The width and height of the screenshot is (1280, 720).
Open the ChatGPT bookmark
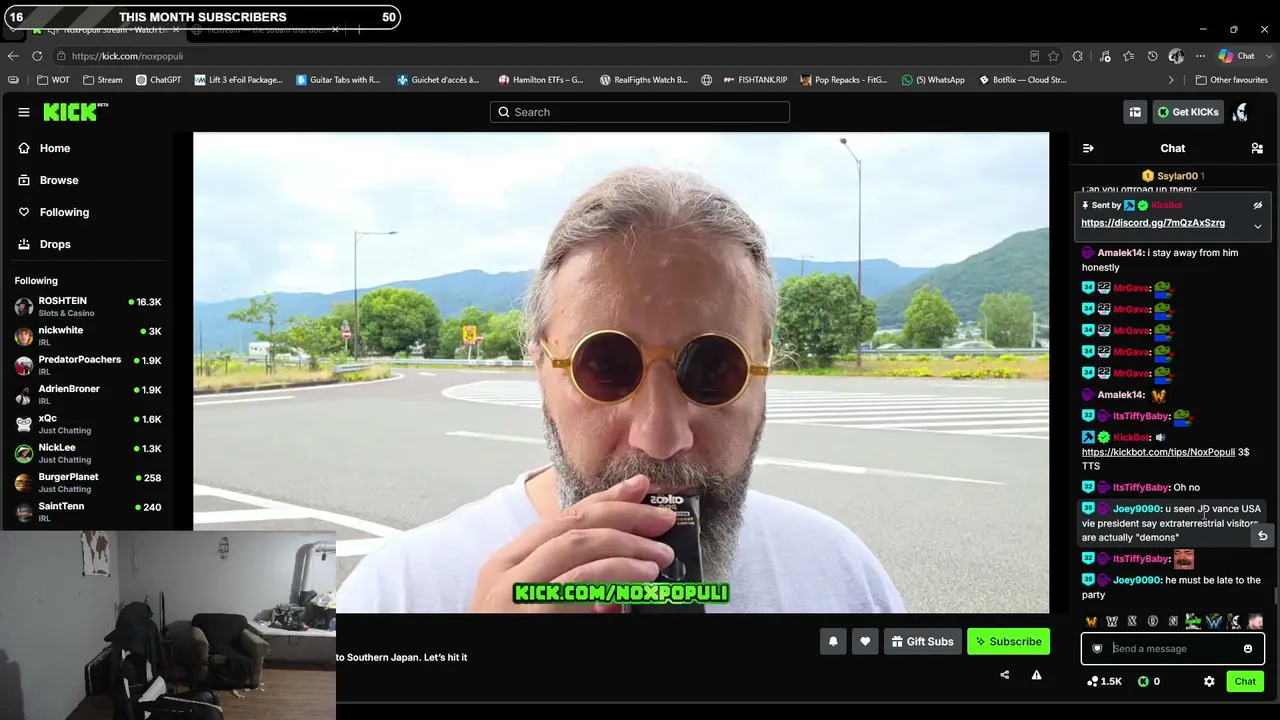158,80
